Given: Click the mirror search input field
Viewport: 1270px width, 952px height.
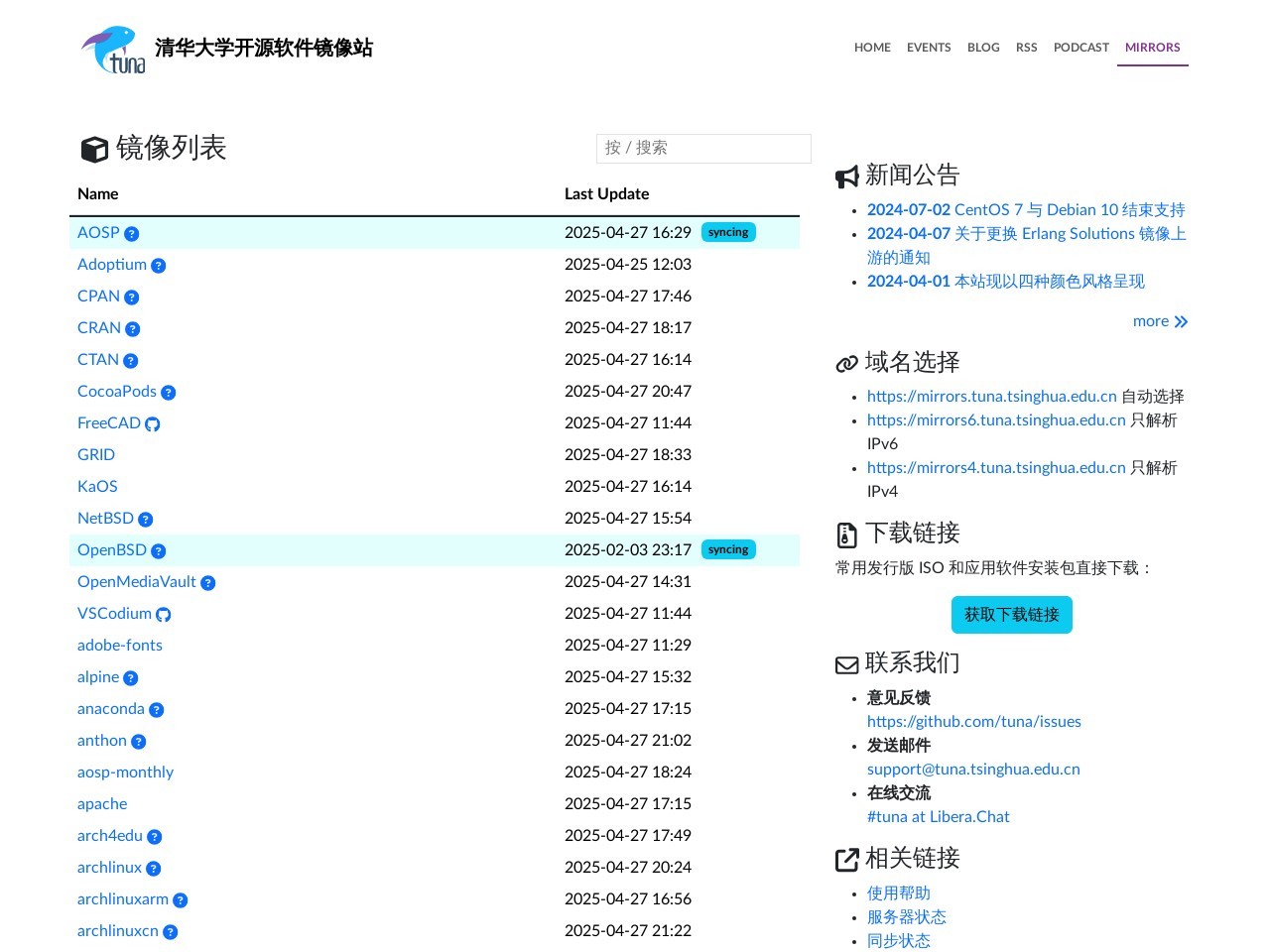Looking at the screenshot, I should tap(703, 148).
